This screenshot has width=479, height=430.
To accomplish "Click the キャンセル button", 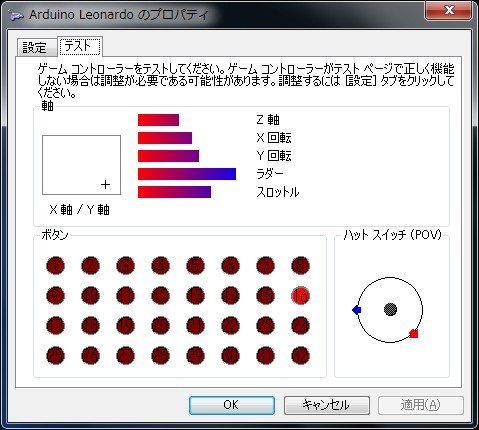I will click(327, 405).
